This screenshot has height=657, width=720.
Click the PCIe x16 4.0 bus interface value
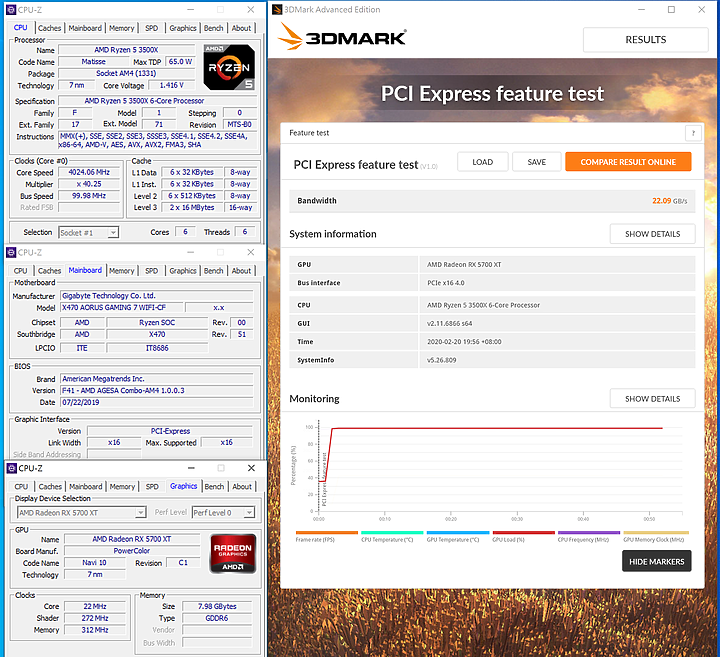[x=446, y=283]
